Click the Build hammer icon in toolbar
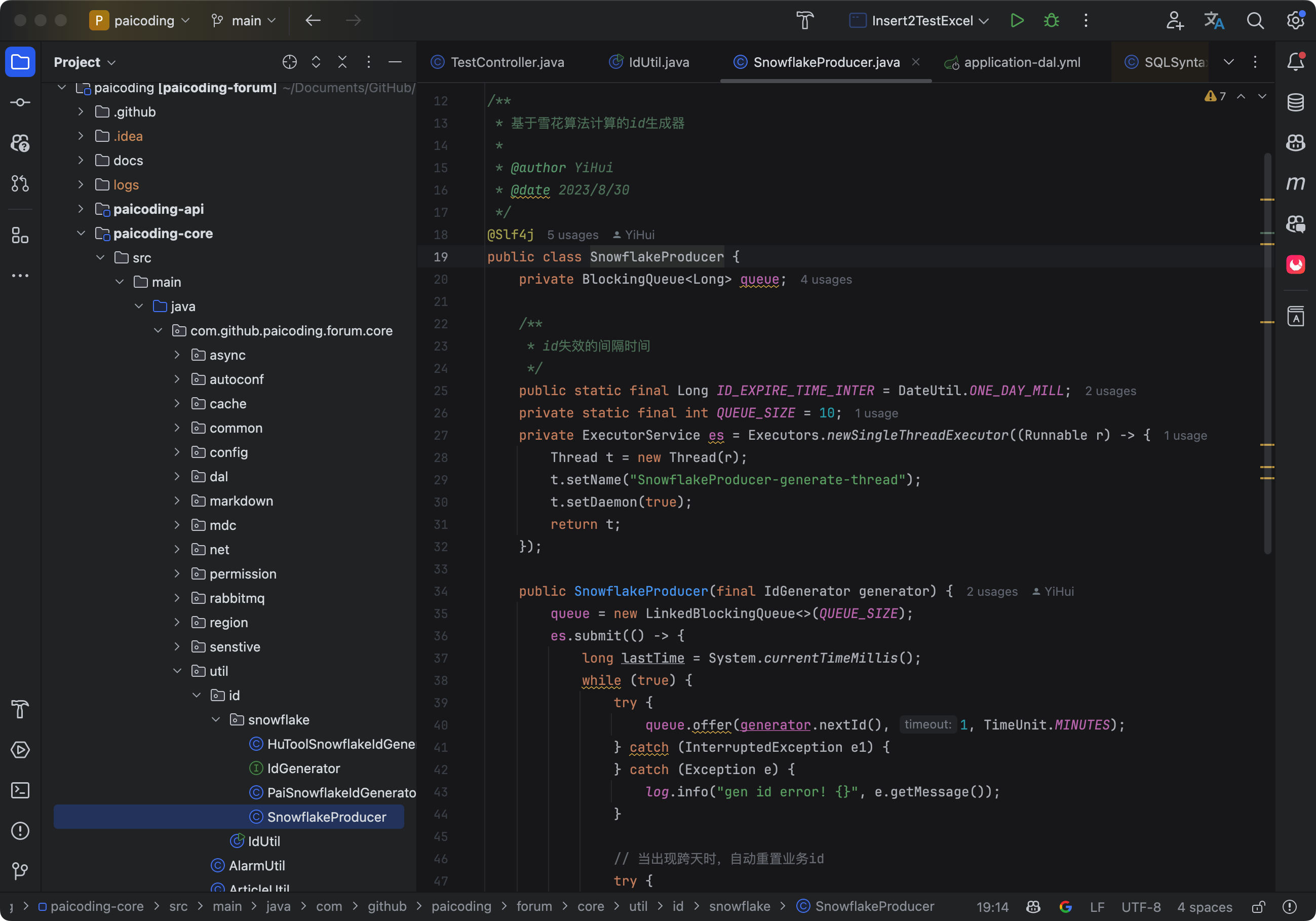This screenshot has width=1316, height=921. 805,21
